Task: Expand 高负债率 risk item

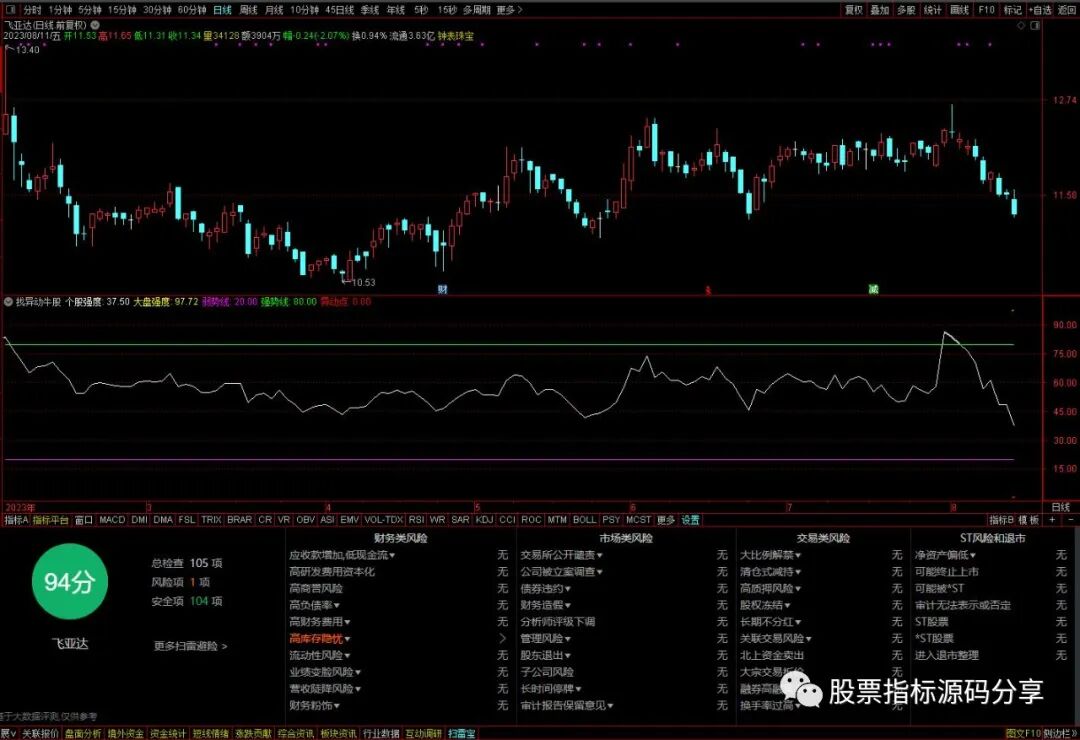Action: [314, 605]
